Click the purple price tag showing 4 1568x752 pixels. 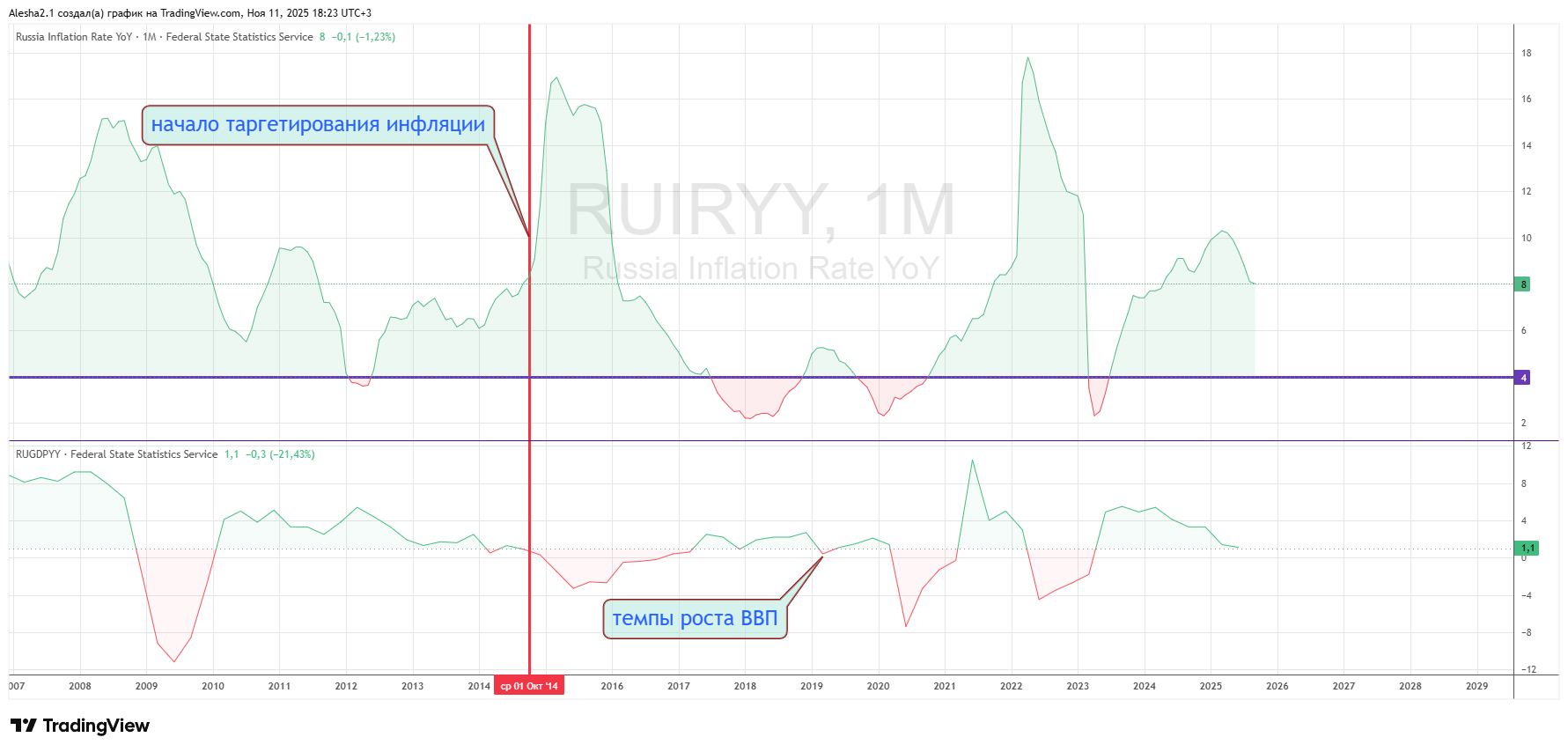point(1523,378)
